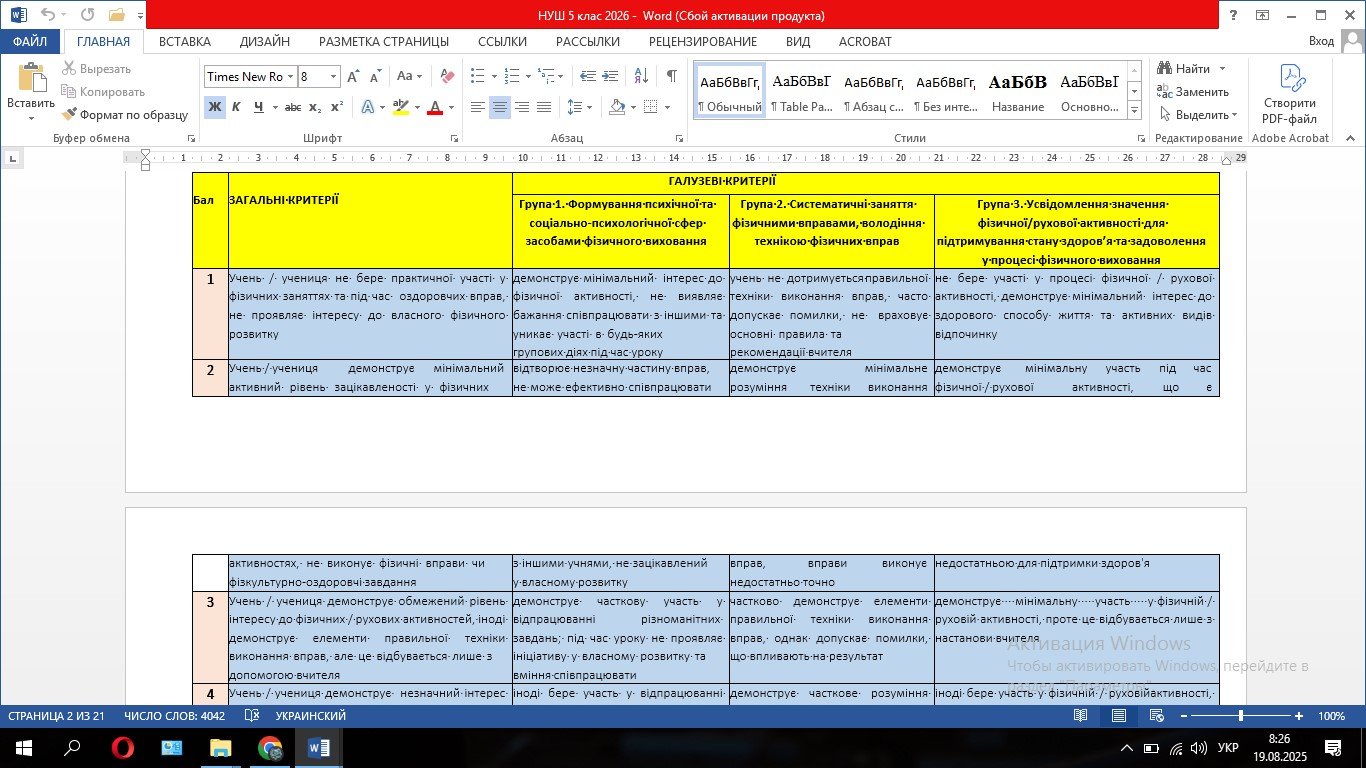Viewport: 1366px width, 768px height.
Task: Open the ВСТАВКА ribbon tab
Action: (185, 41)
